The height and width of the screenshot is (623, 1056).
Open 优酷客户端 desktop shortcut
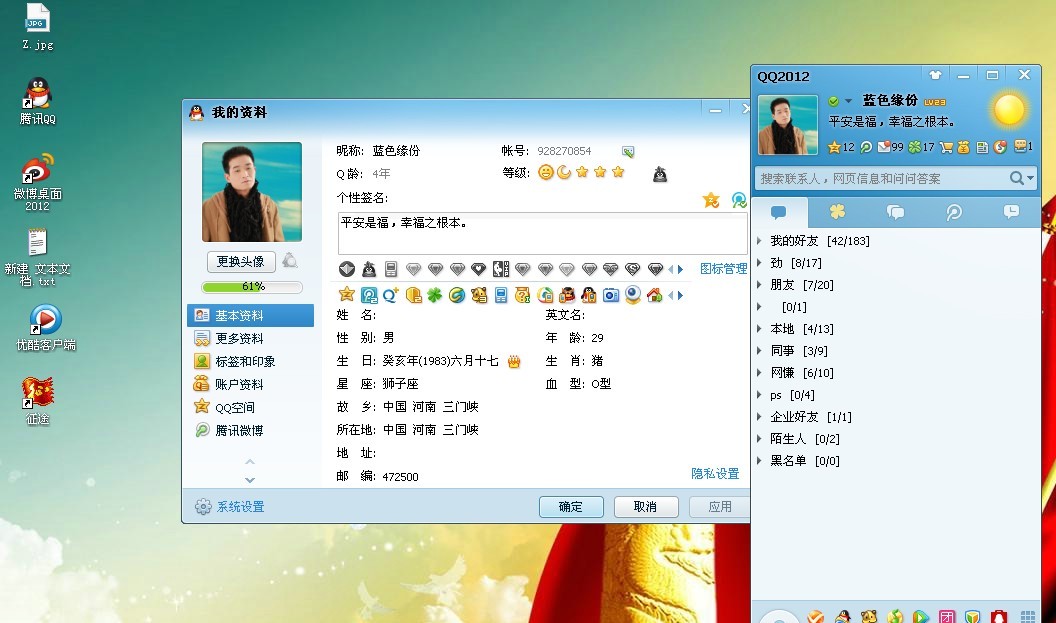pyautogui.click(x=45, y=328)
